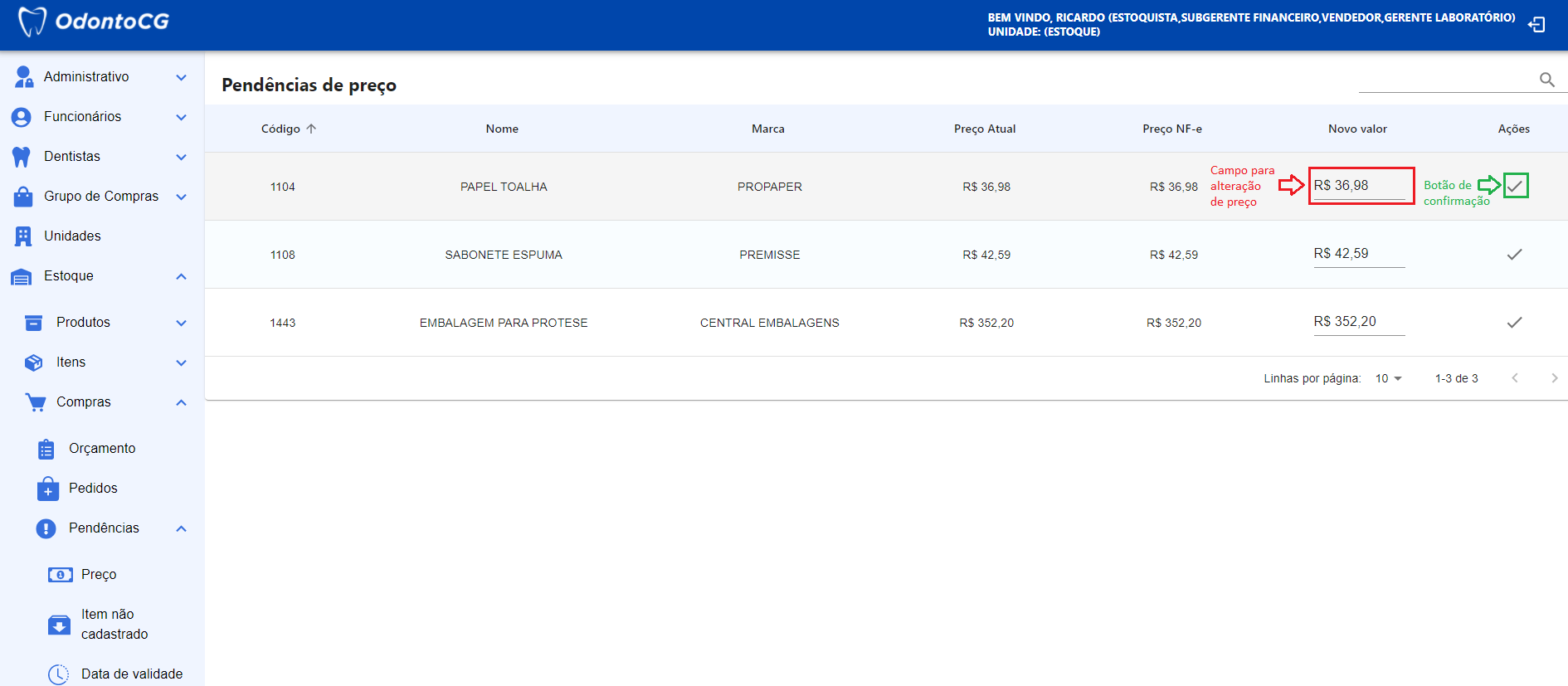Expand the Administrativo menu chevron
1568x686 pixels.
point(181,77)
